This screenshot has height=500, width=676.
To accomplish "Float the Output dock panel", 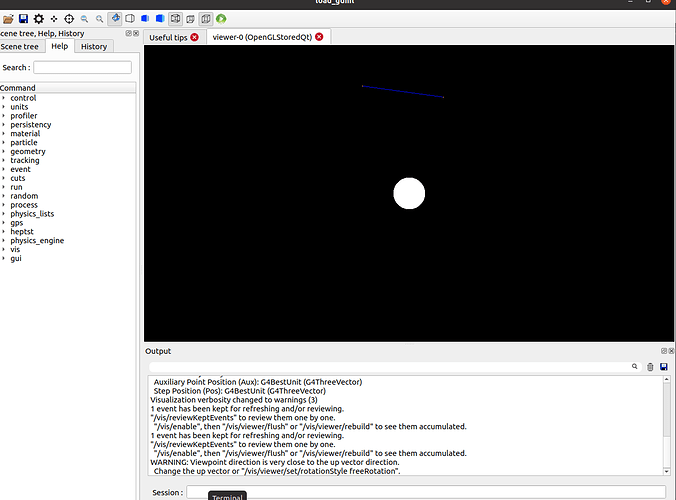I will point(664,351).
